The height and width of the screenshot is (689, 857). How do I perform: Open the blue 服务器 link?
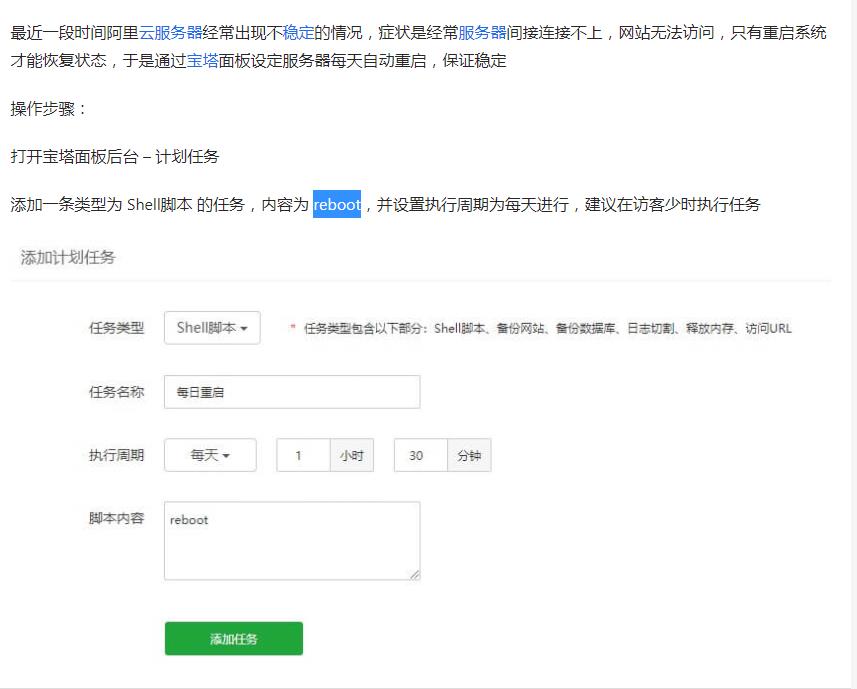(x=482, y=33)
